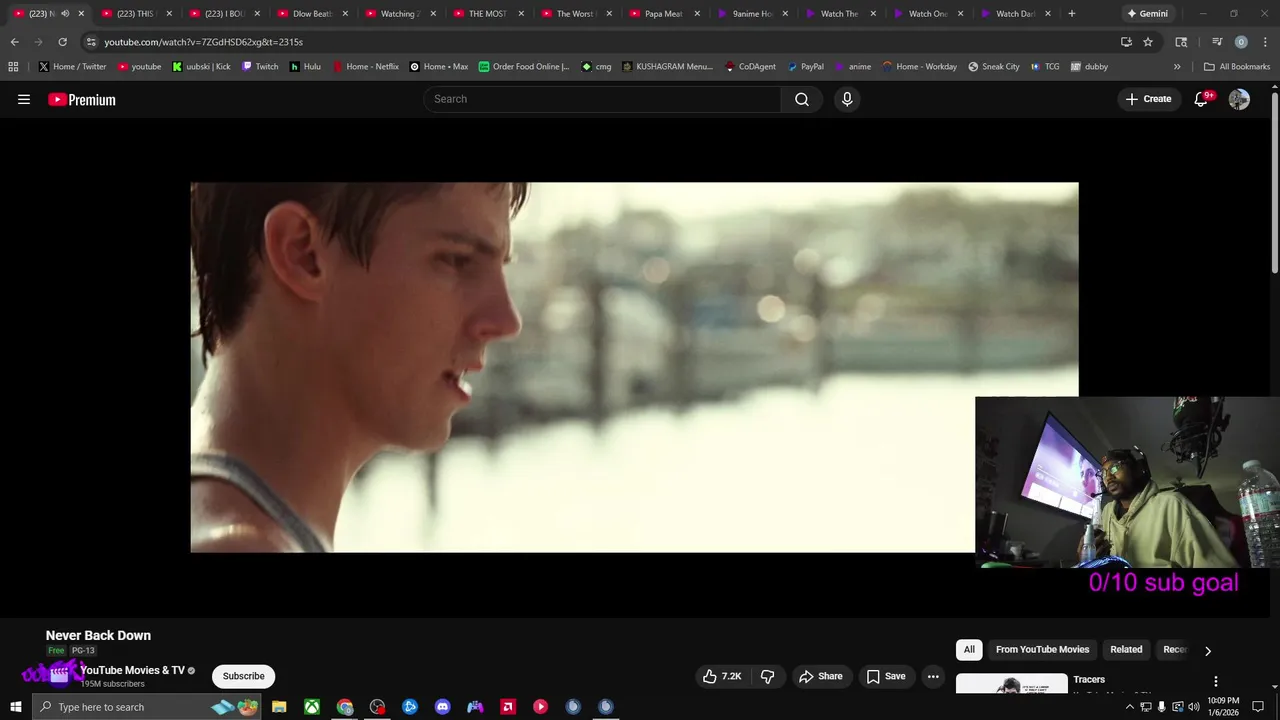Go back with browser back arrow
This screenshot has width=1280, height=720.
(14, 42)
